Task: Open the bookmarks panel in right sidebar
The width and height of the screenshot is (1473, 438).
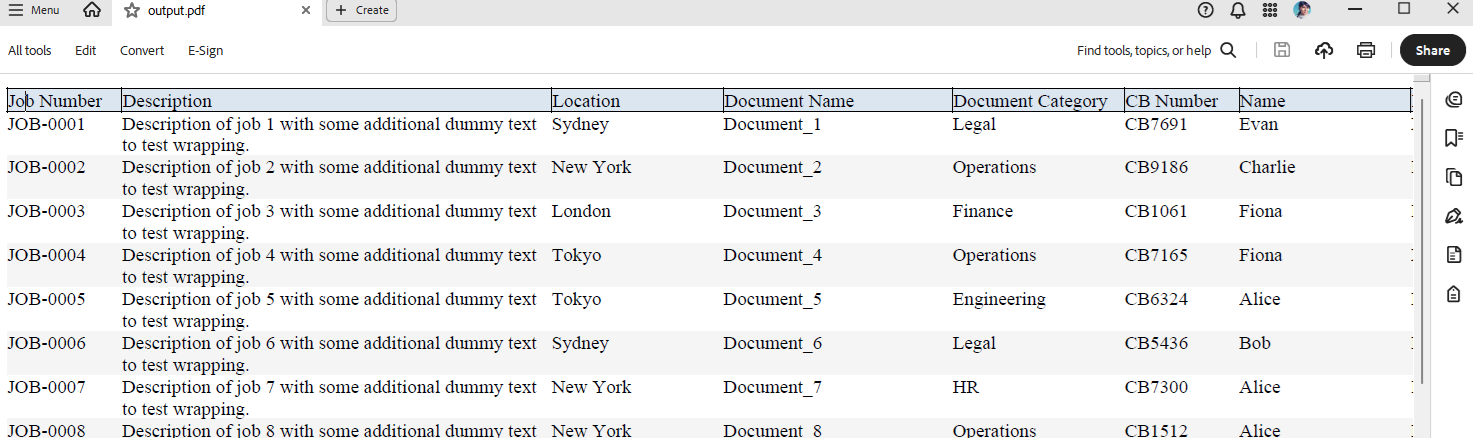Action: [1453, 138]
